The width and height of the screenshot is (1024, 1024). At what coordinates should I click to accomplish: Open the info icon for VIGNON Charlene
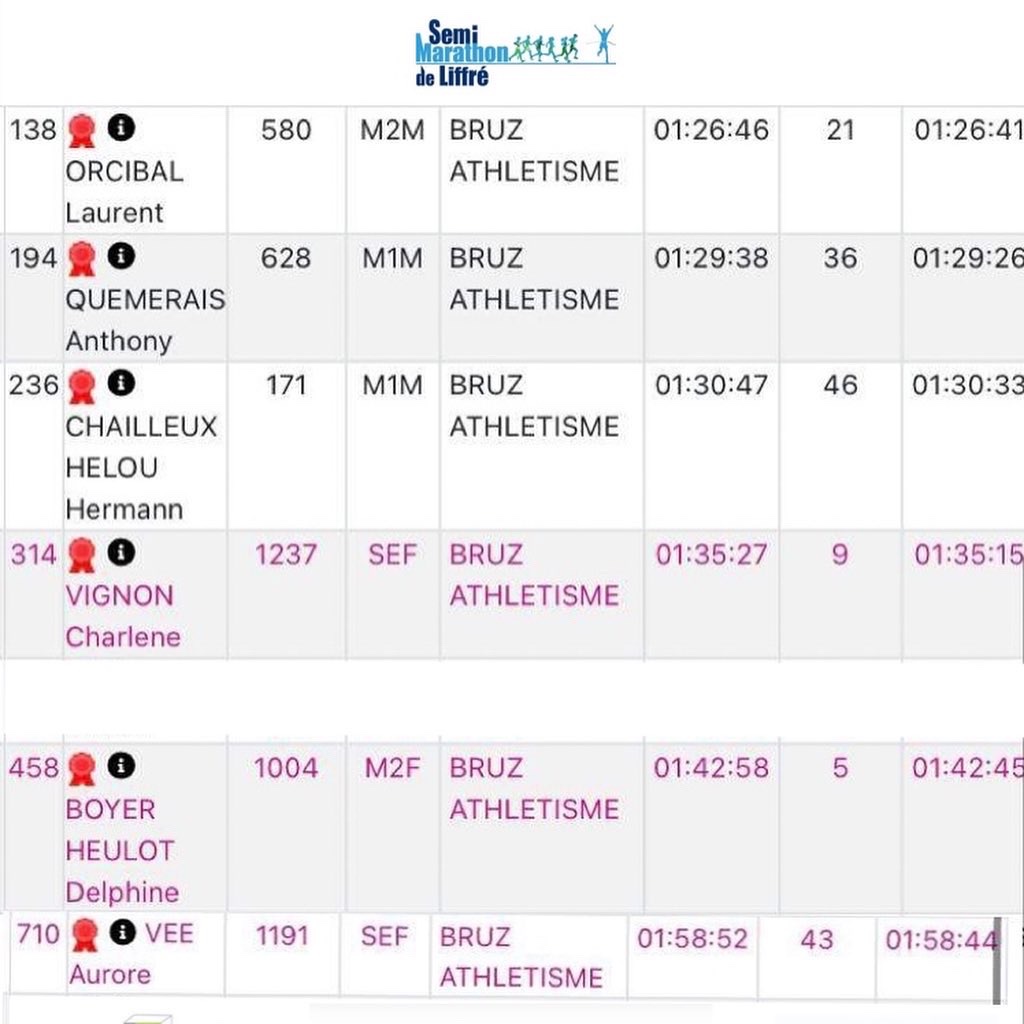coord(121,552)
